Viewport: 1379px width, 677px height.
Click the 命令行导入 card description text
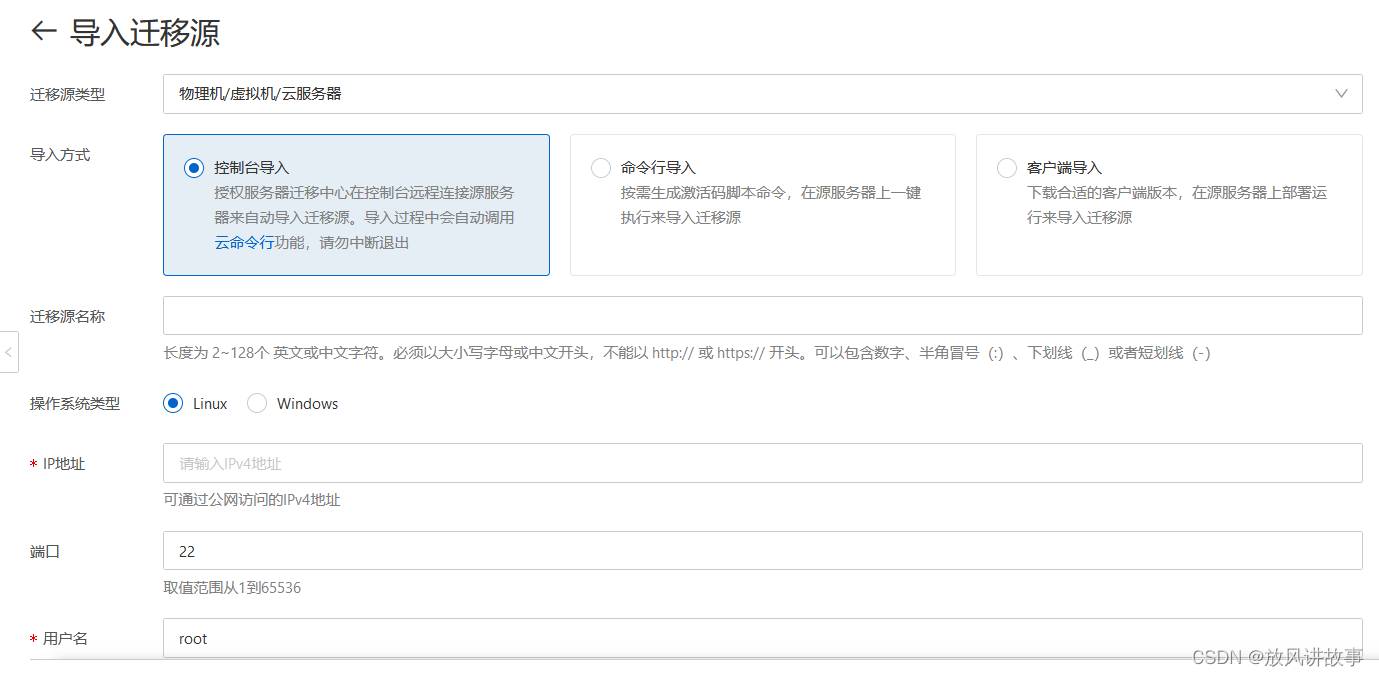point(771,205)
